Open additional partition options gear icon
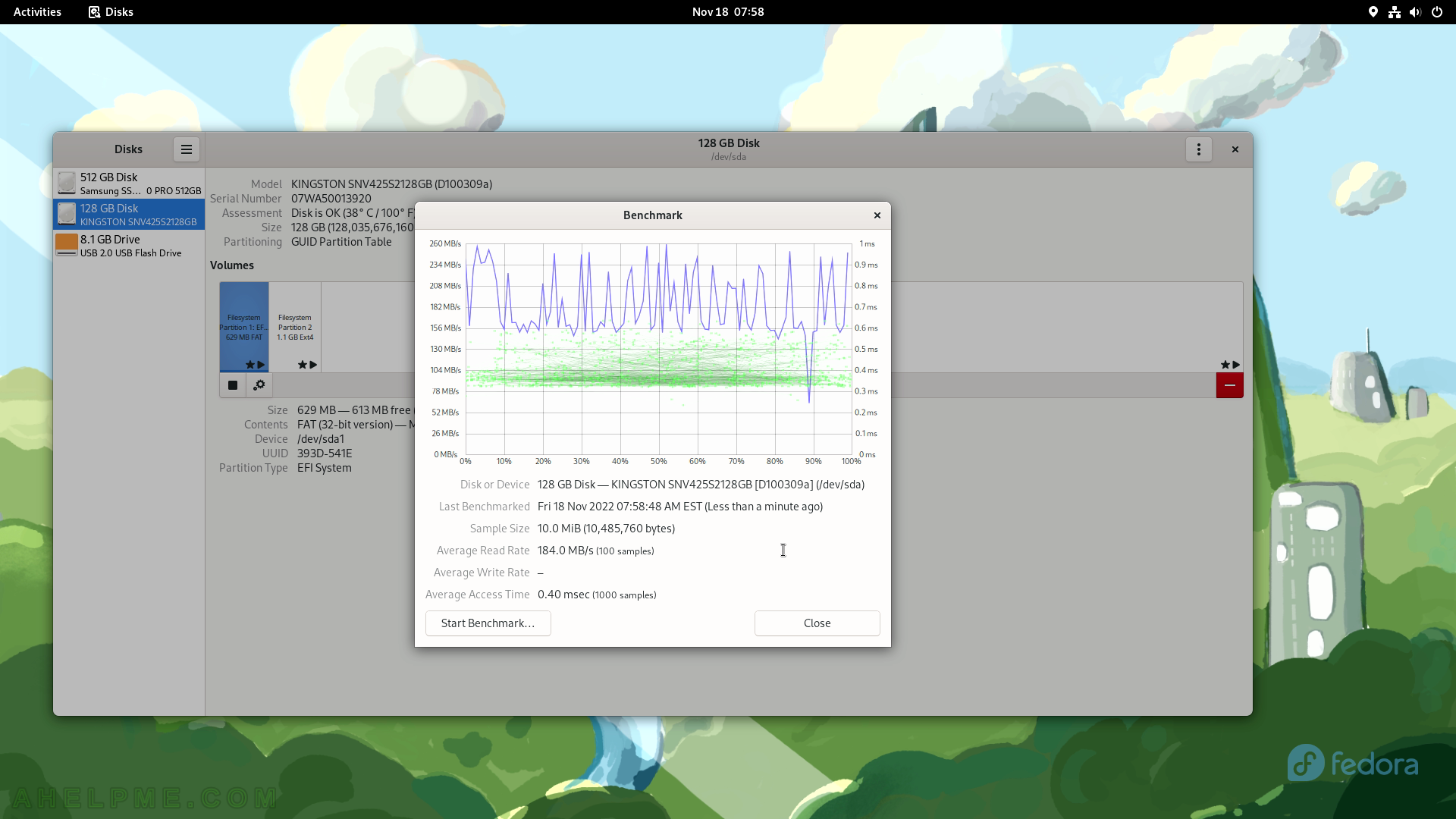 (259, 385)
